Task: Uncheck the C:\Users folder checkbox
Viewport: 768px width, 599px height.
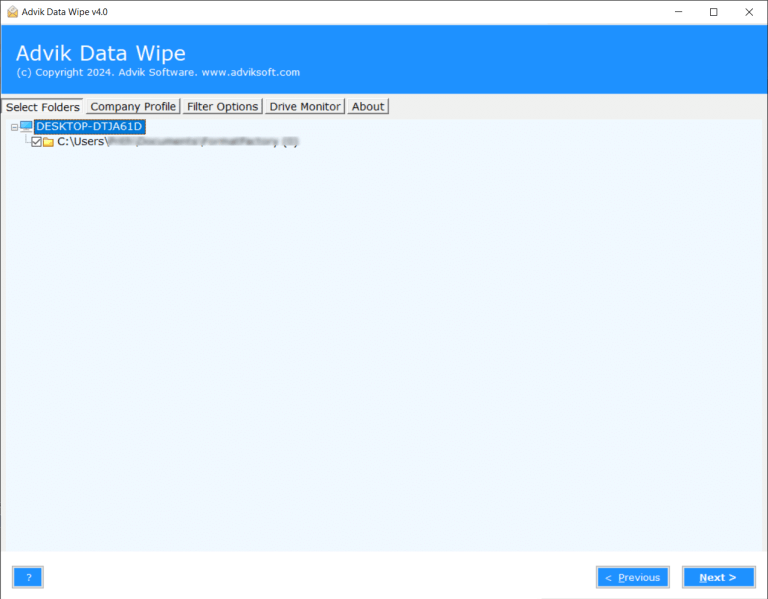Action: tap(36, 142)
